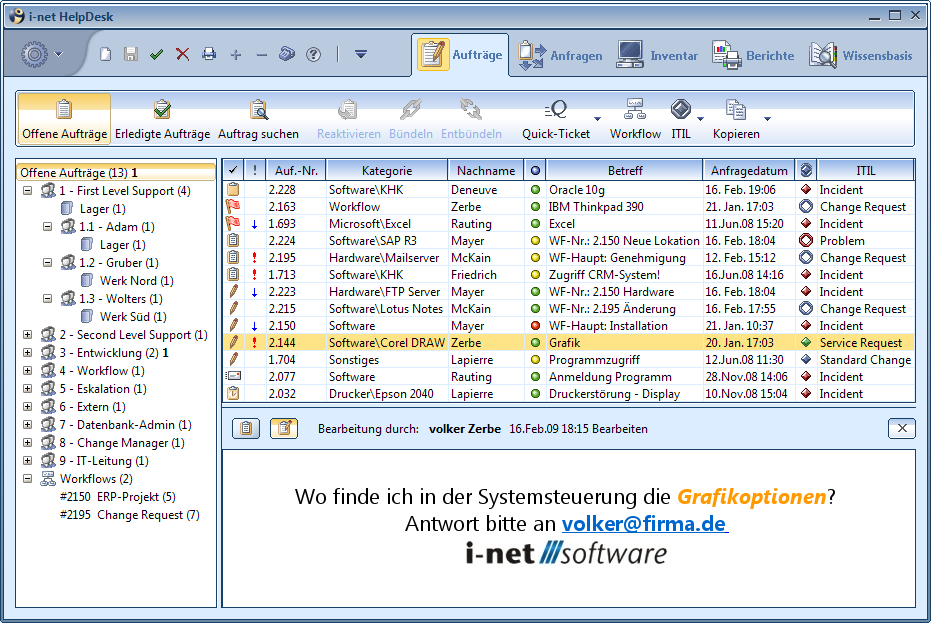Click the plus add icon in toolbar
931x623 pixels.
coord(236,55)
